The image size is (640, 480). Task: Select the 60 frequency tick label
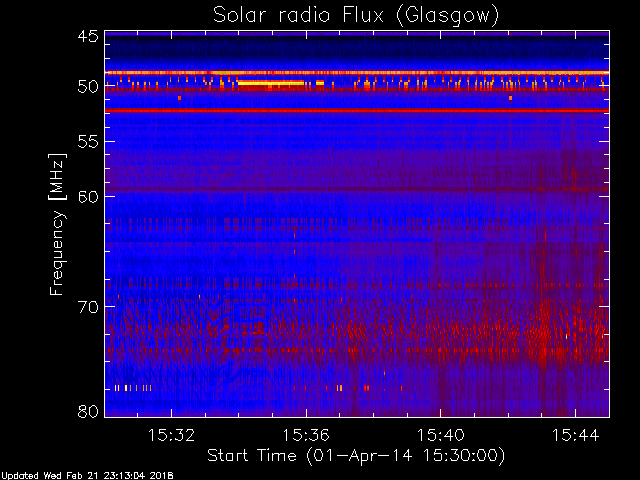[x=88, y=196]
